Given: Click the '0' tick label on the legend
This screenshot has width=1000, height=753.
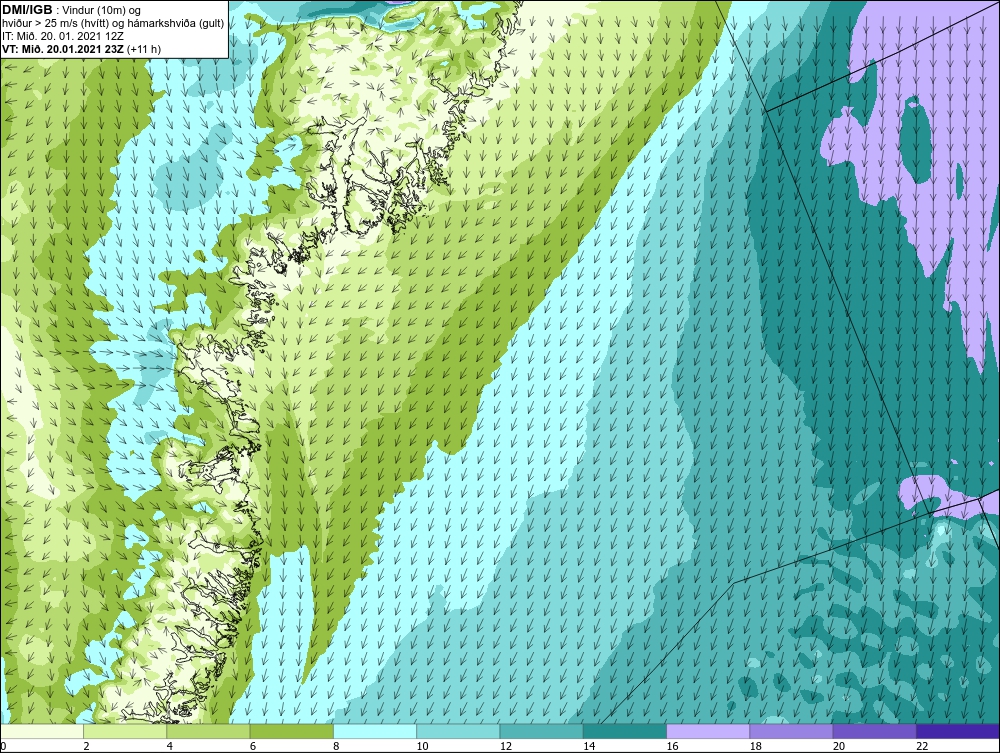Looking at the screenshot, I should point(3,747).
